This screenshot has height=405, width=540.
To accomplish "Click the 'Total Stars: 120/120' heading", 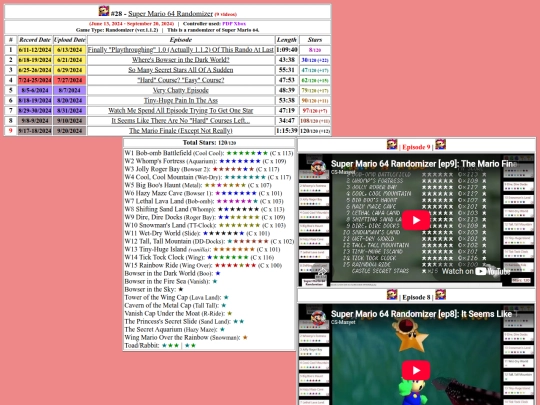I will click(209, 143).
